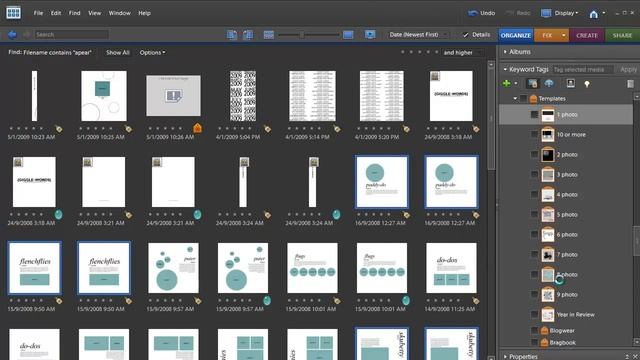Viewport: 640px width, 360px height.
Task: Click the people recognition tag icon
Action: point(532,84)
